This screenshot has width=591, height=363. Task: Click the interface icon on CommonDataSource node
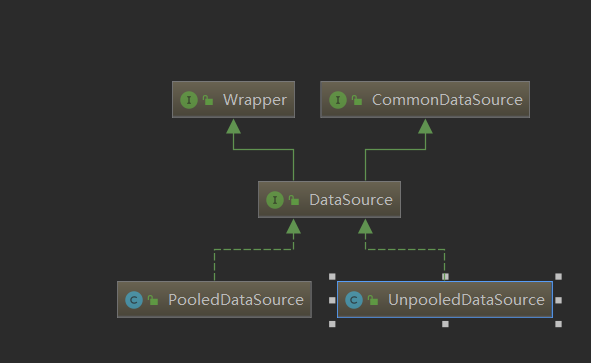338,100
